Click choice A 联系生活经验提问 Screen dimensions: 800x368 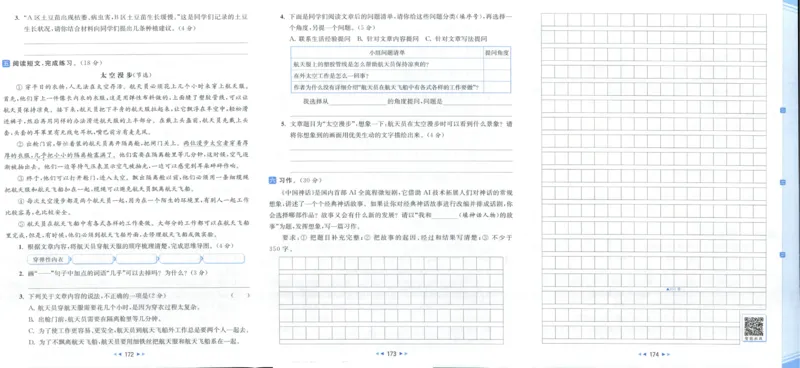click(x=320, y=39)
